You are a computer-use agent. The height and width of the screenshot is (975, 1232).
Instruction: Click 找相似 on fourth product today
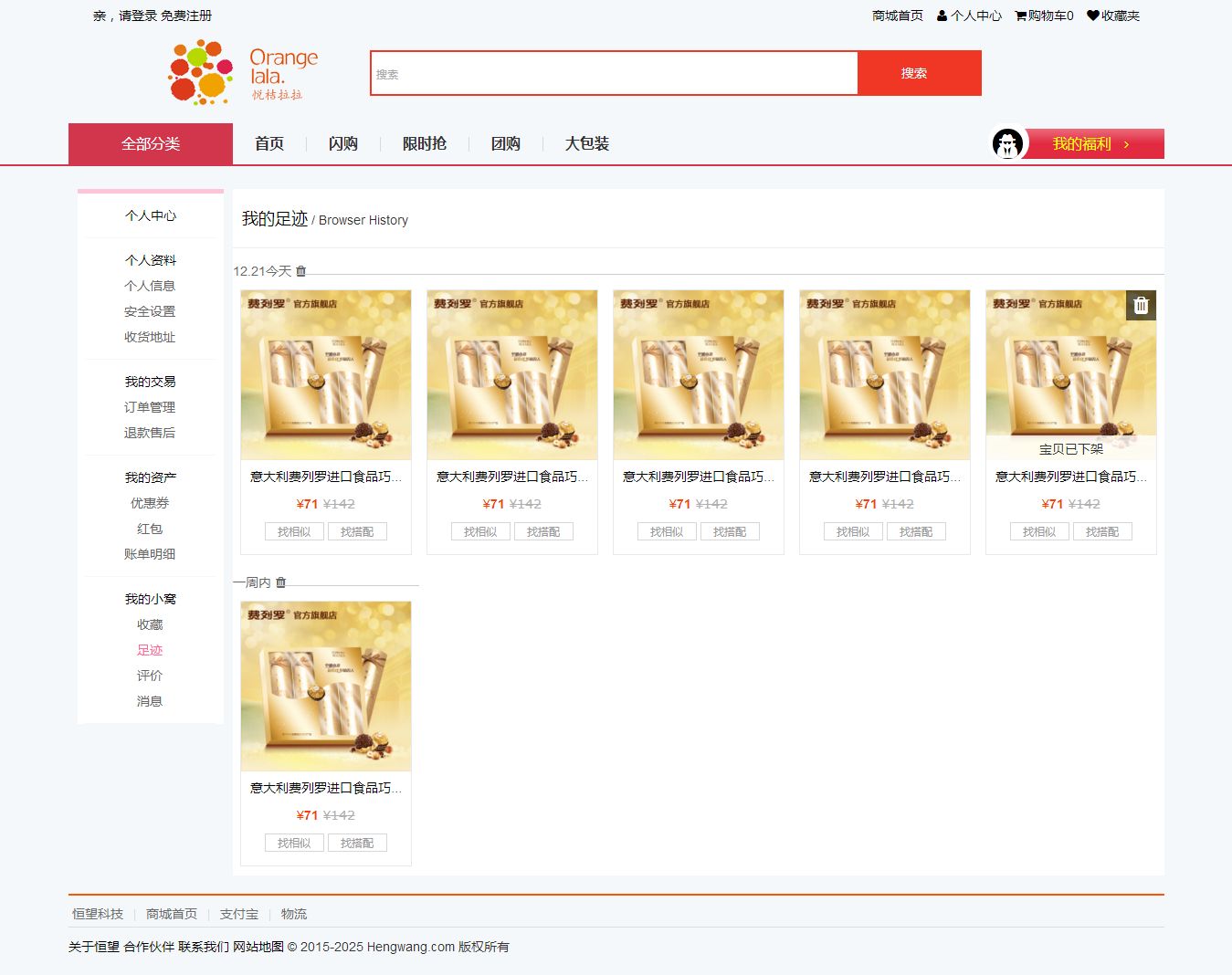tap(853, 531)
